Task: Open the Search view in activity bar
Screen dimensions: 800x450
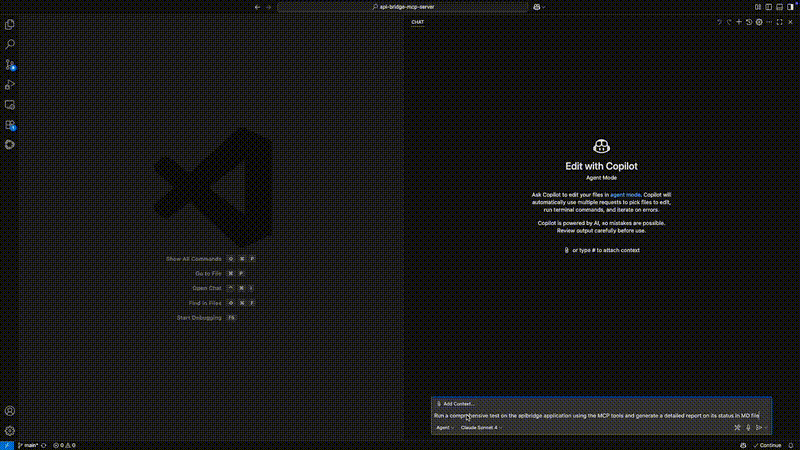Action: [10, 44]
